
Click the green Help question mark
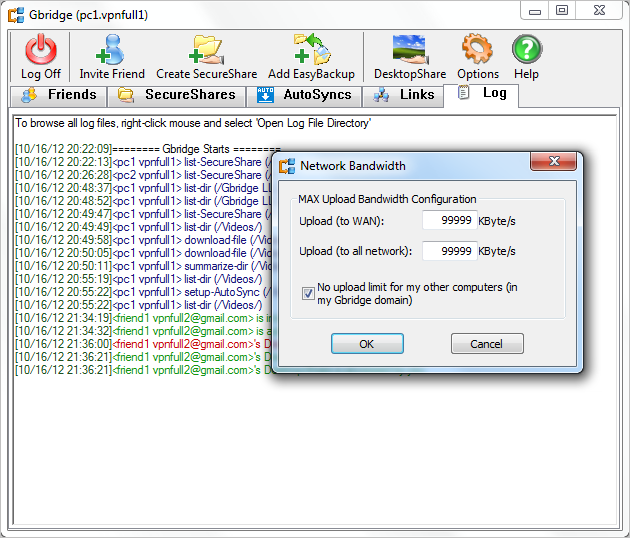(x=527, y=49)
